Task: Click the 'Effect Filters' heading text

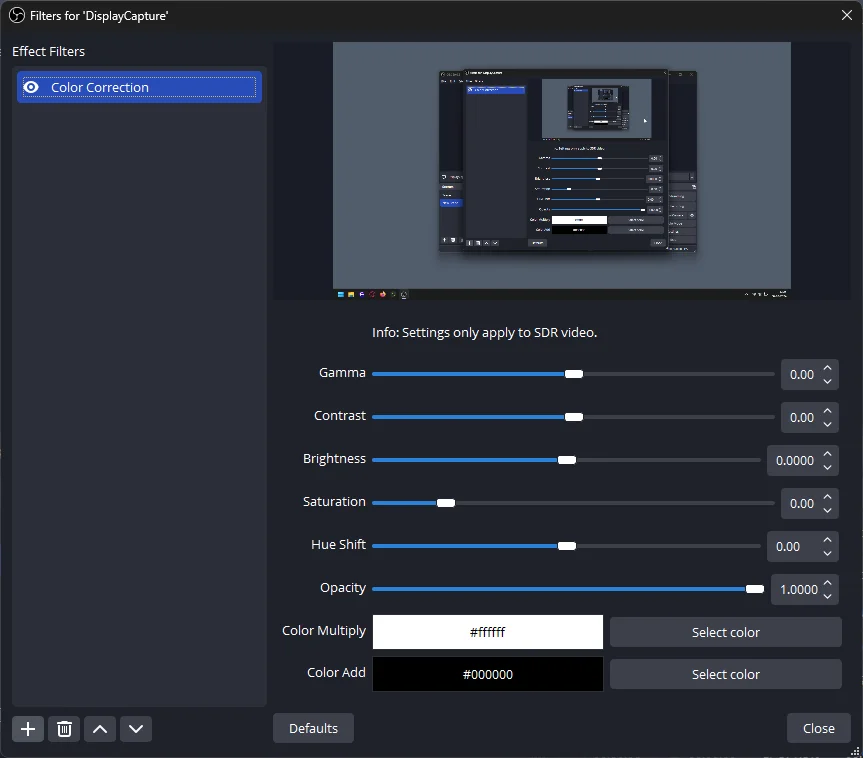Action: click(48, 51)
